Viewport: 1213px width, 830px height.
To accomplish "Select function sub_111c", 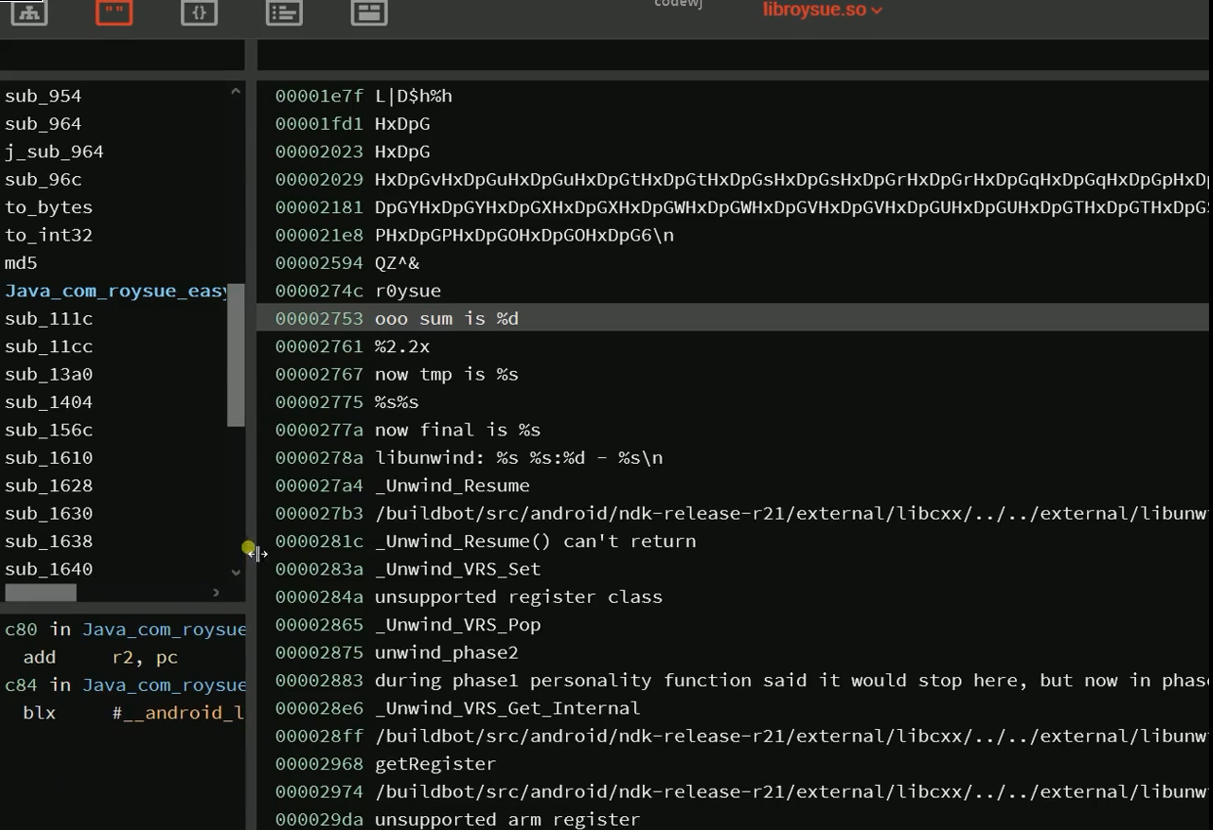I will (48, 319).
